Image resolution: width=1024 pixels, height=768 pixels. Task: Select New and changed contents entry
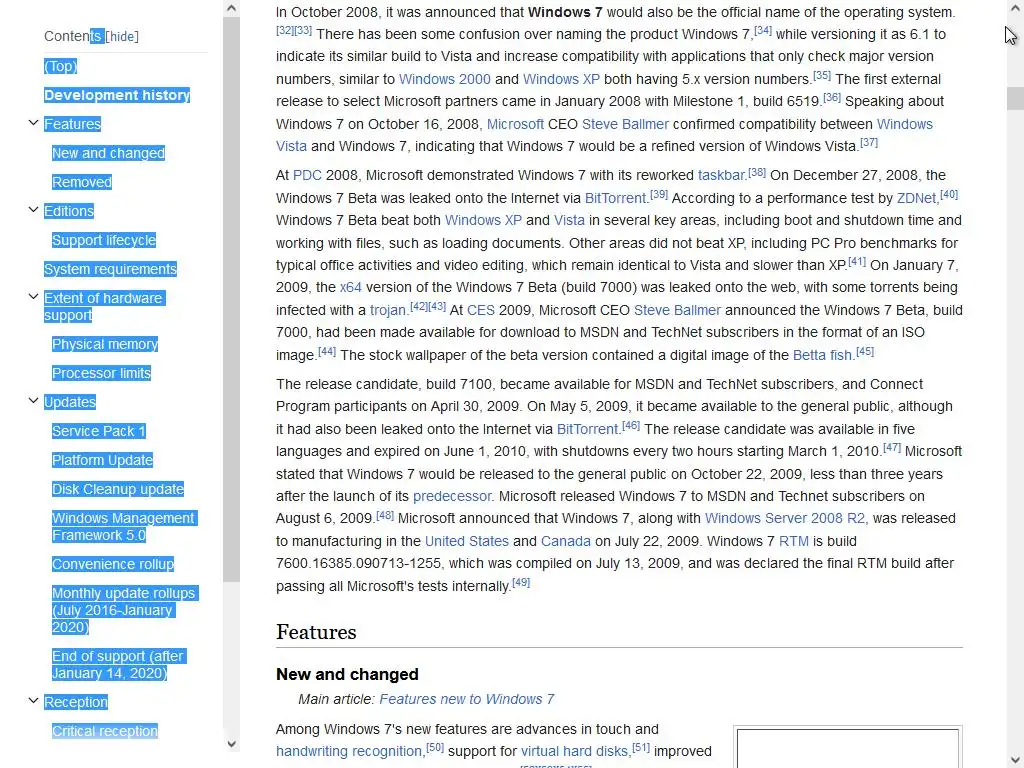108,153
